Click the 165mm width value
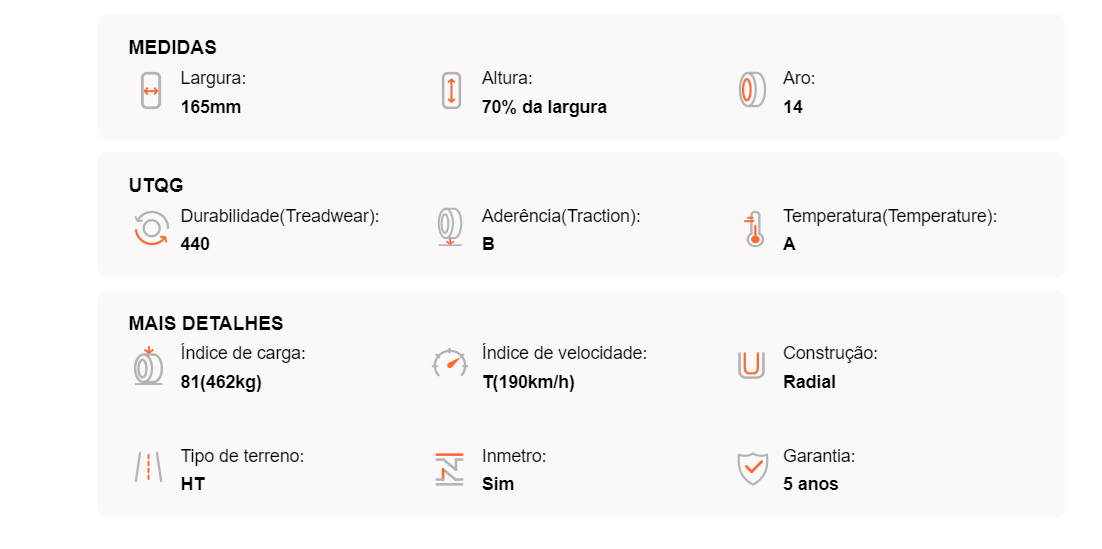This screenshot has height=549, width=1102. (211, 107)
